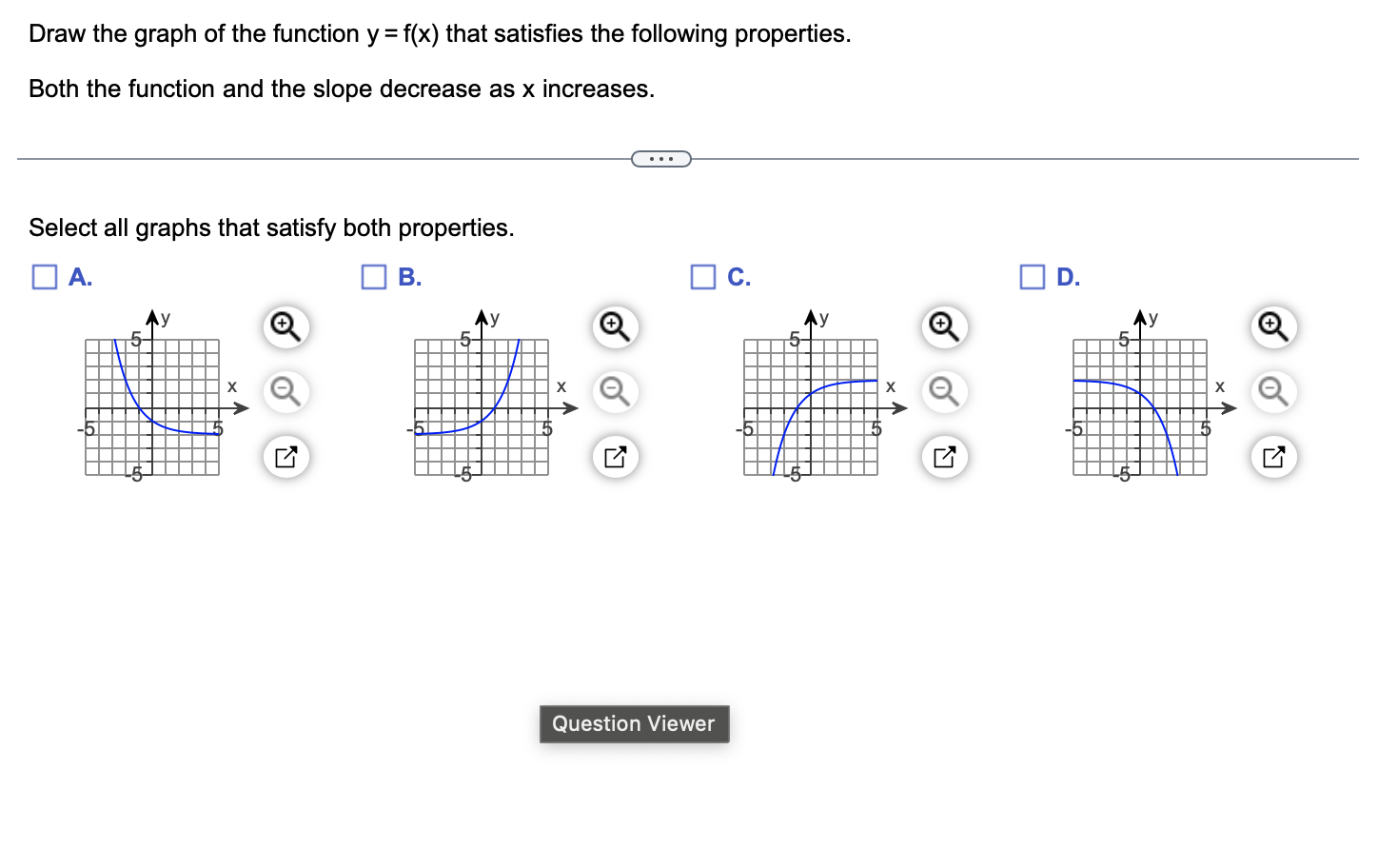Click the zoom-in magnifier icon for graph D
The width and height of the screenshot is (1378, 868).
(1272, 326)
